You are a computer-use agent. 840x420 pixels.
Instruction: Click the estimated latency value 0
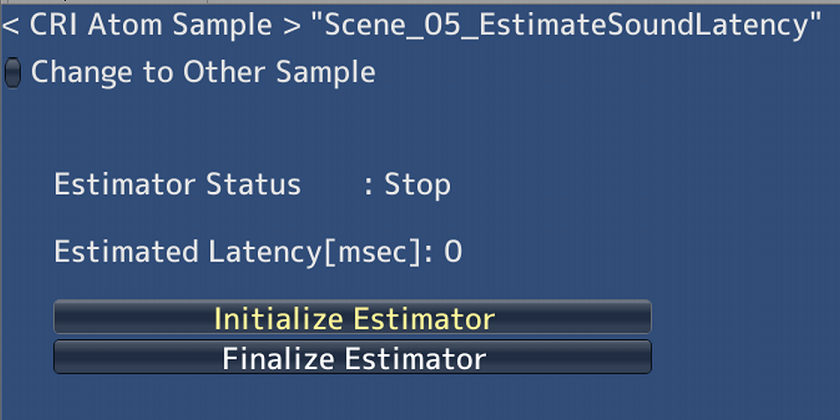(x=453, y=251)
